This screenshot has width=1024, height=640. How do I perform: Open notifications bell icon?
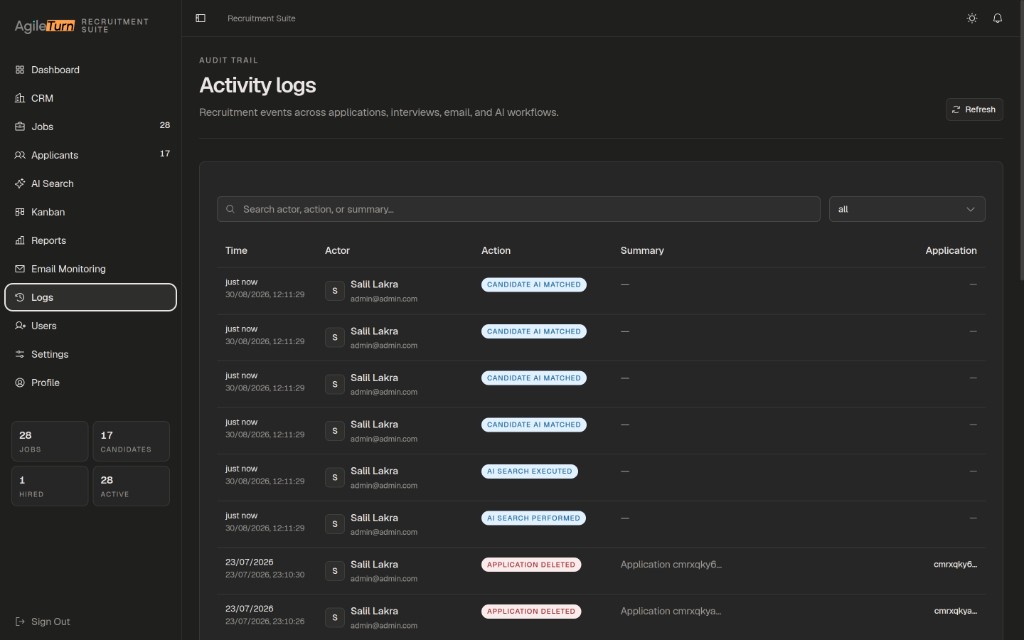pyautogui.click(x=997, y=18)
